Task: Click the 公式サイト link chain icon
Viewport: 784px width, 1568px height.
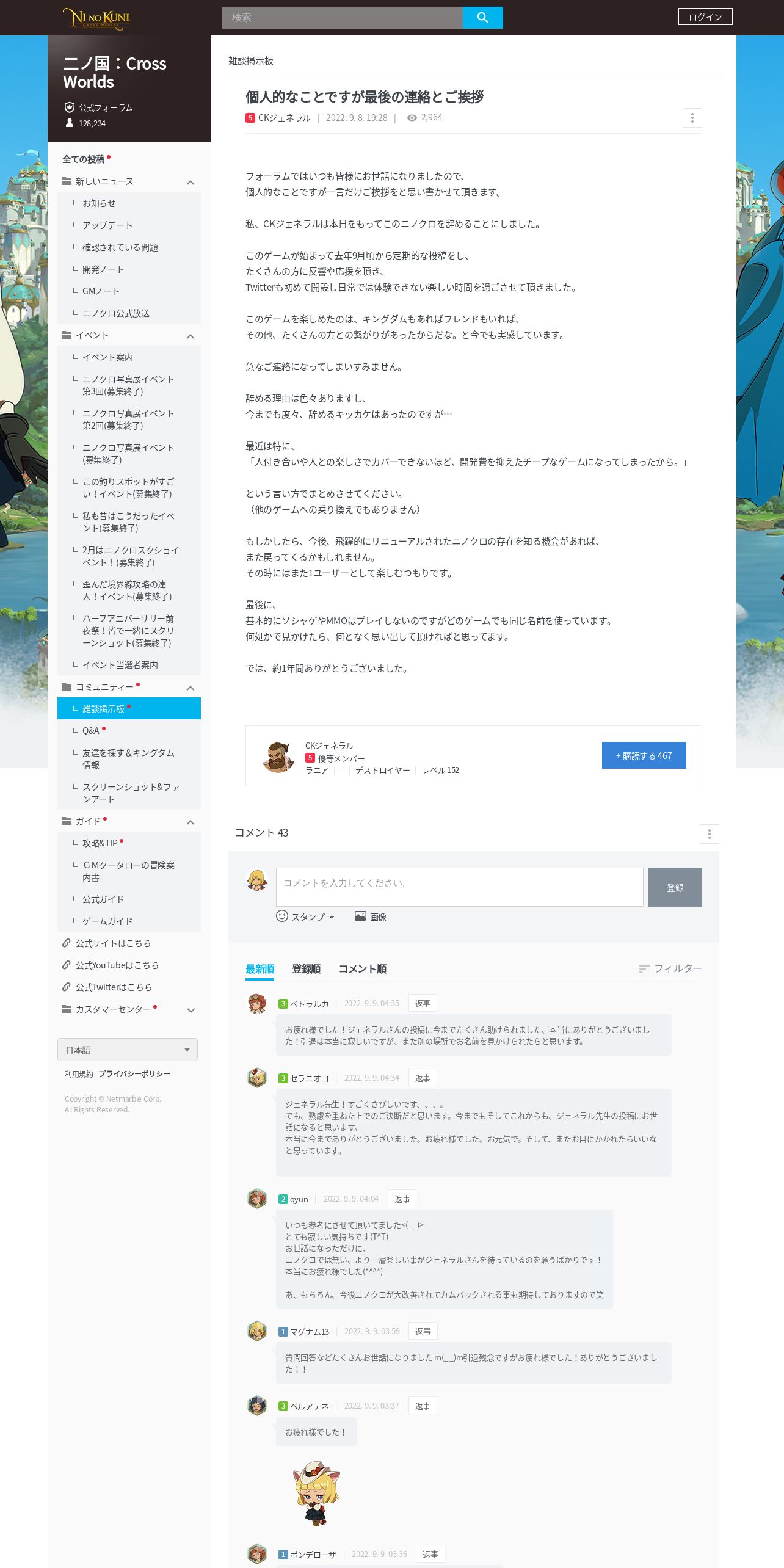Action: pyautogui.click(x=67, y=943)
